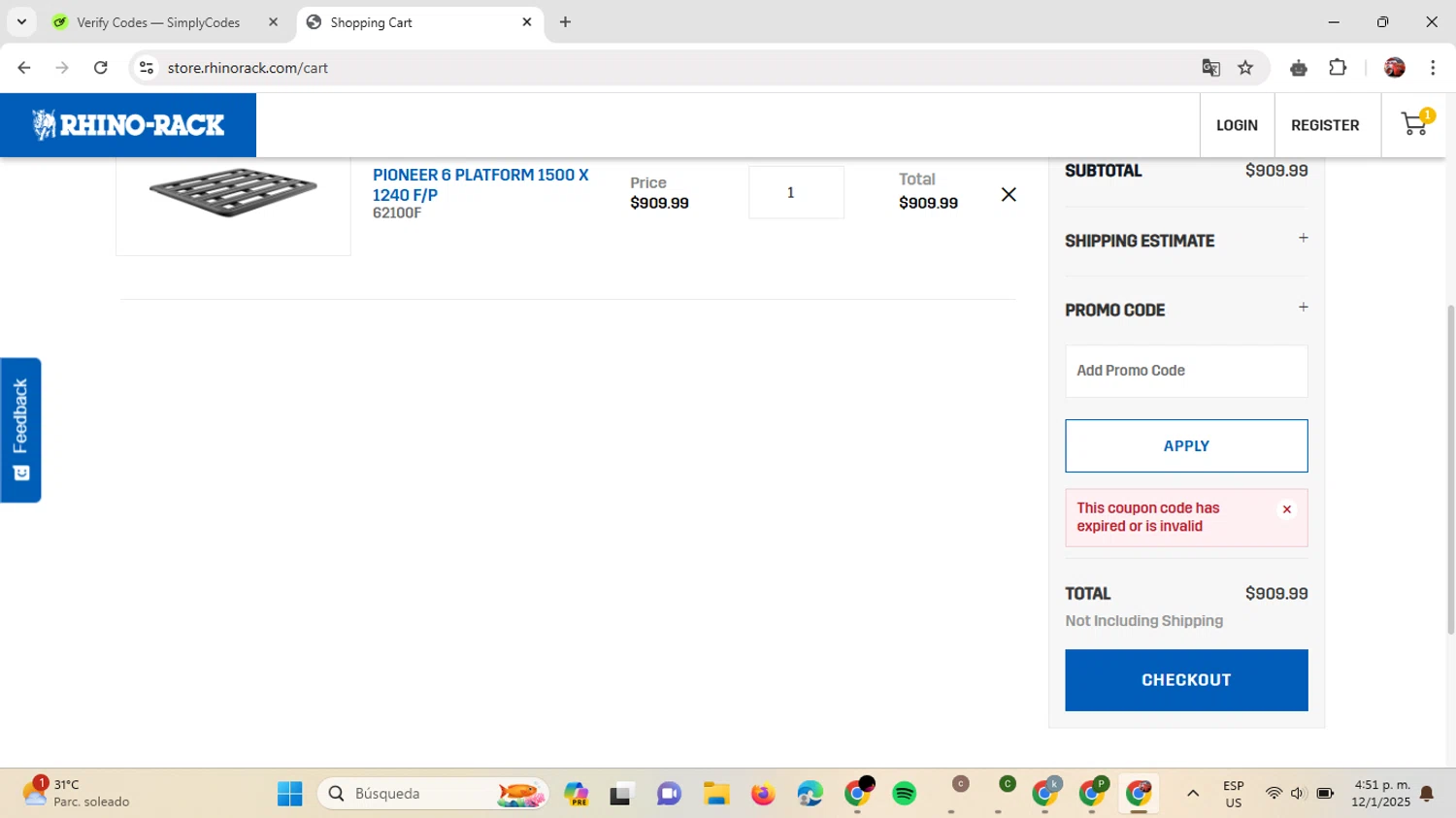
Task: Show hidden system tray icons
Action: click(1193, 794)
